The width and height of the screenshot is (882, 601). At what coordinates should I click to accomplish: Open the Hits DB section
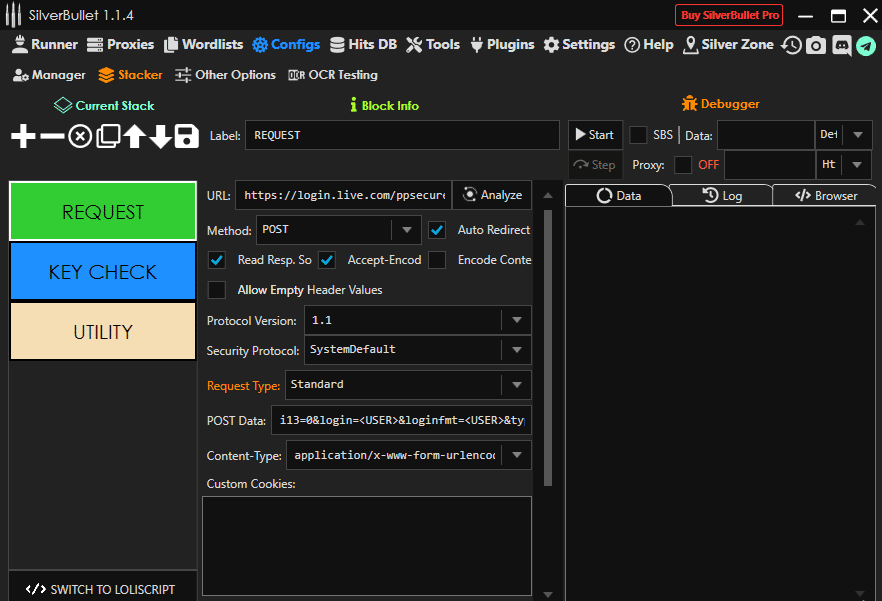[363, 44]
